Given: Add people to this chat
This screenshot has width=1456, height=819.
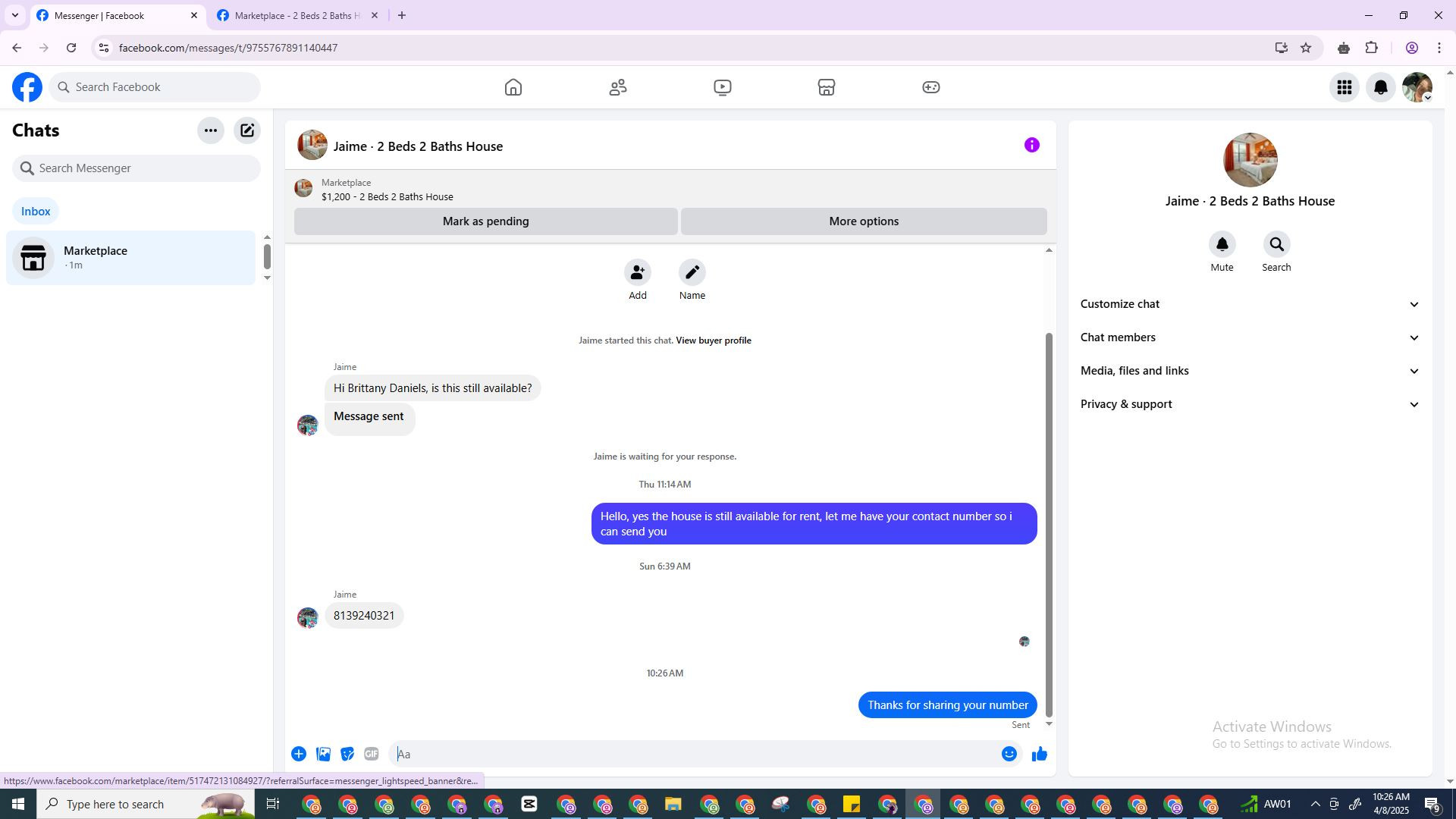Looking at the screenshot, I should coord(637,272).
